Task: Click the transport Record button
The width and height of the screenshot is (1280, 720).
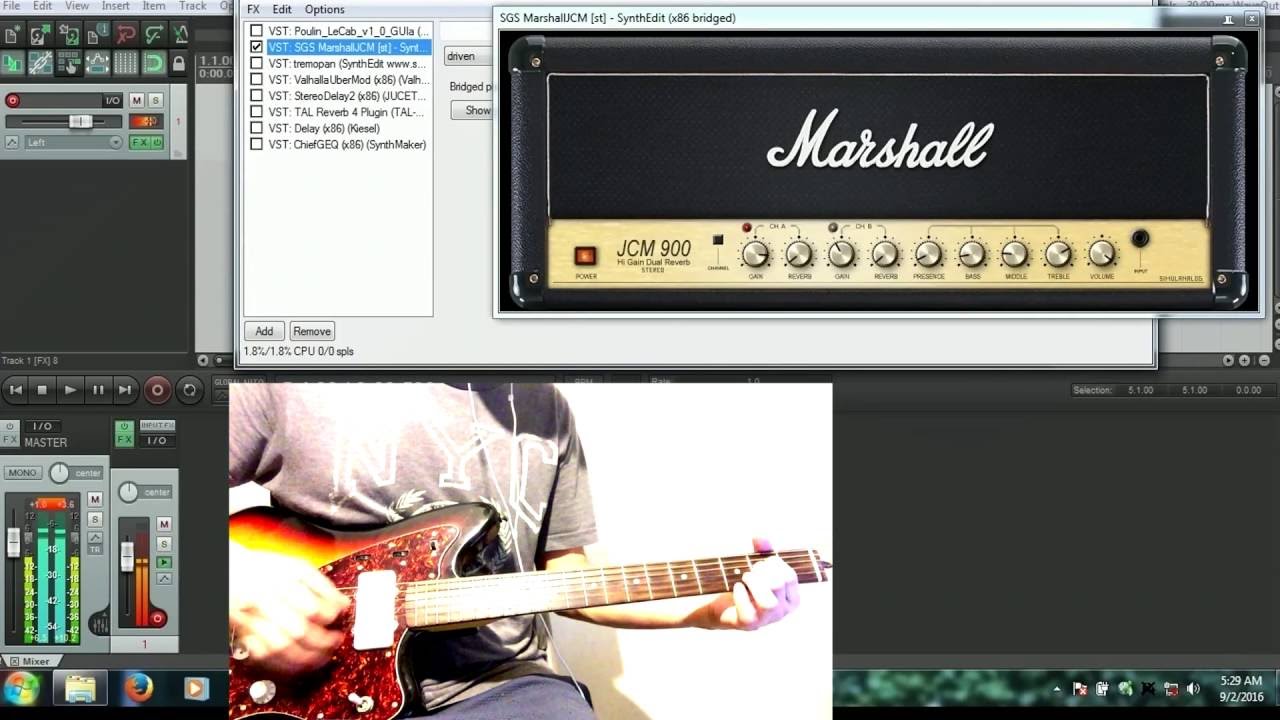Action: click(157, 390)
